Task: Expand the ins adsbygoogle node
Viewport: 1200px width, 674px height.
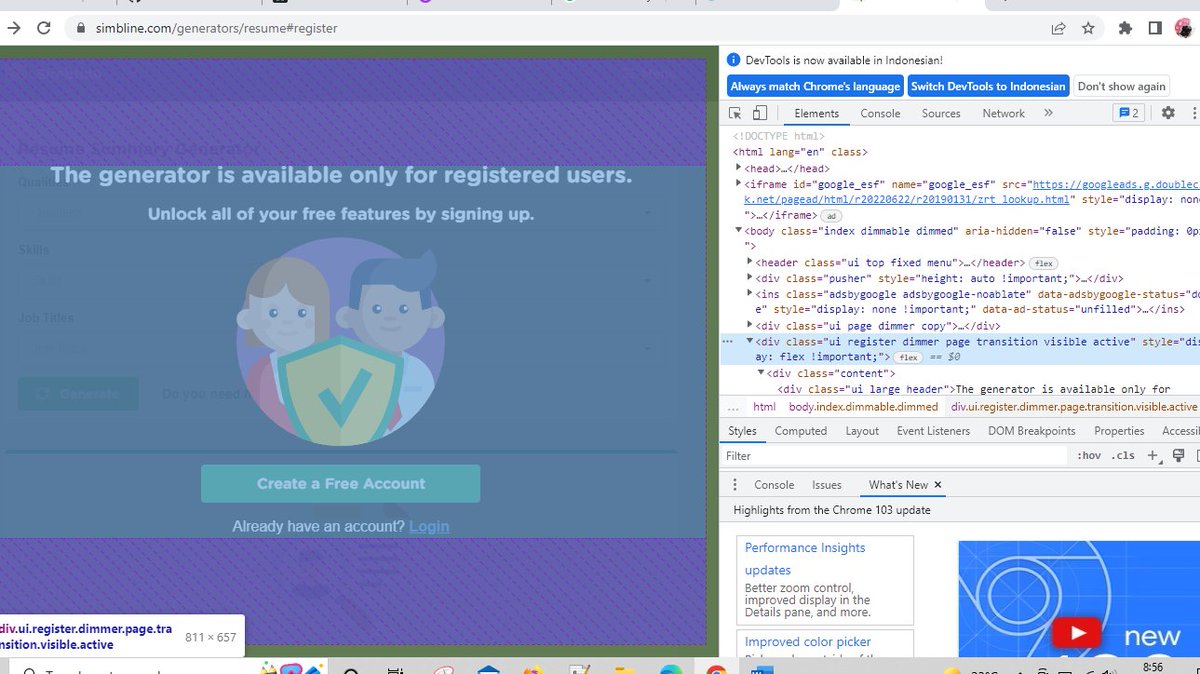Action: pyautogui.click(x=750, y=294)
